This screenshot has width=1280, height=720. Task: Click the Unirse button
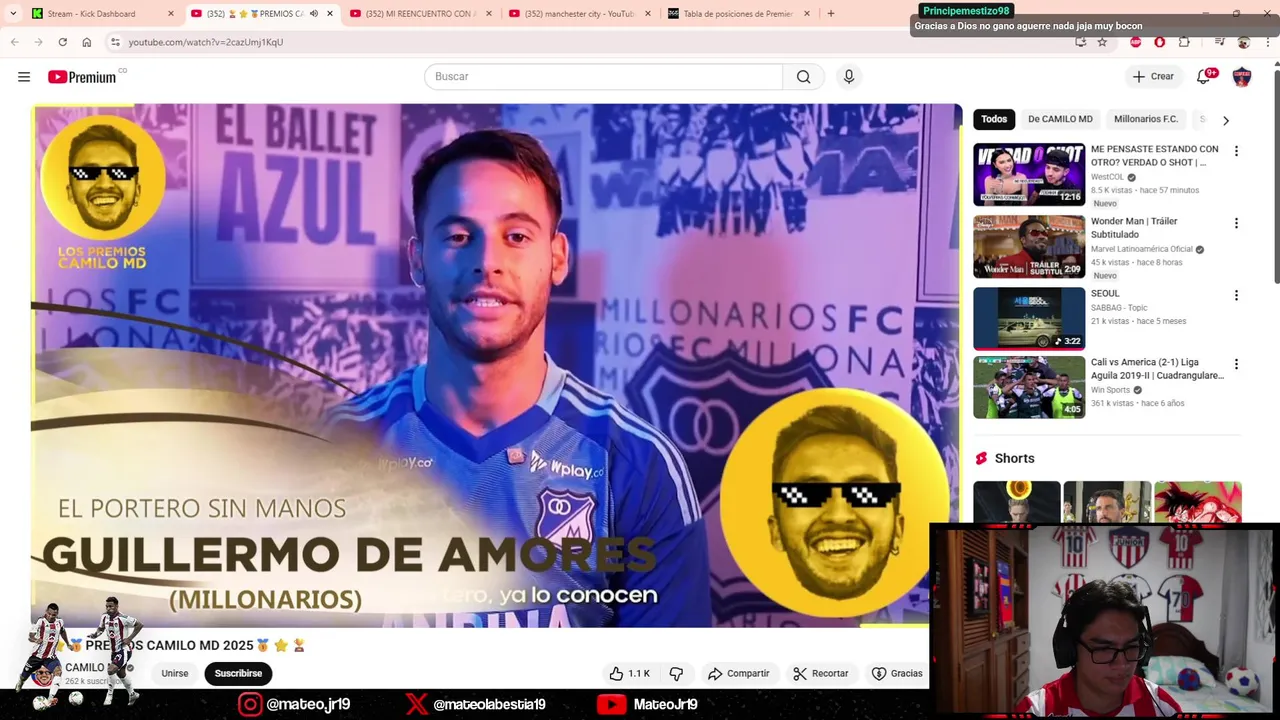point(175,674)
